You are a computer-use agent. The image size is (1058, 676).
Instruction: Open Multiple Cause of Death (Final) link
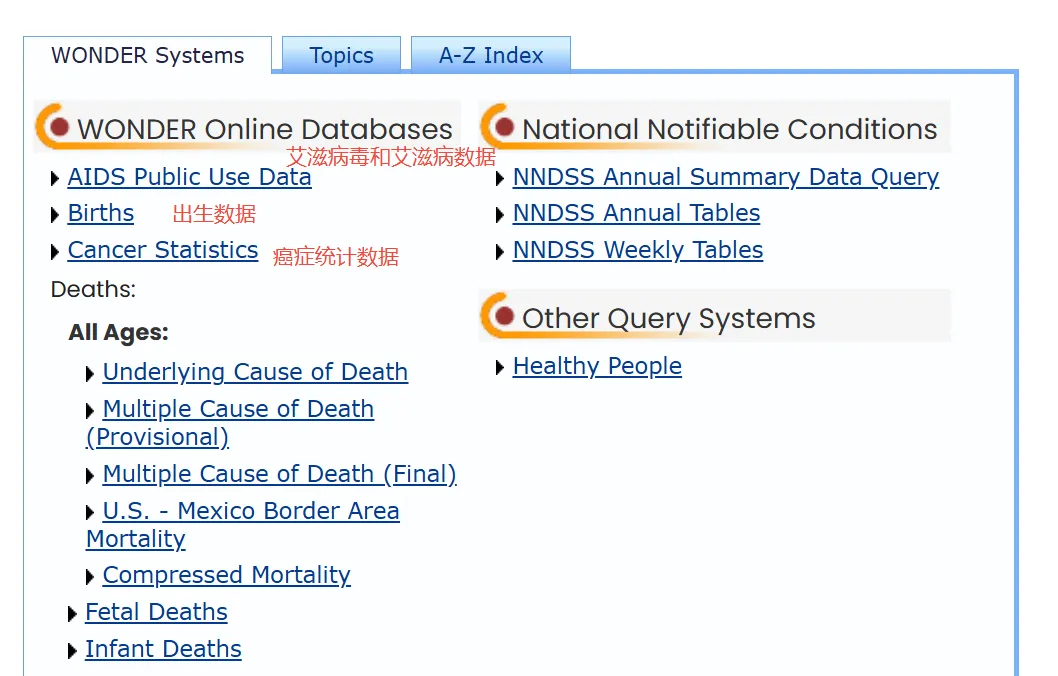[279, 474]
